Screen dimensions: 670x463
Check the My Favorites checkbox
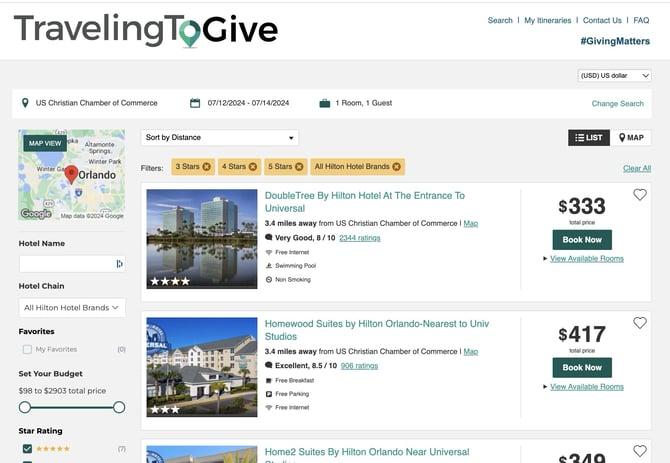[x=27, y=349]
